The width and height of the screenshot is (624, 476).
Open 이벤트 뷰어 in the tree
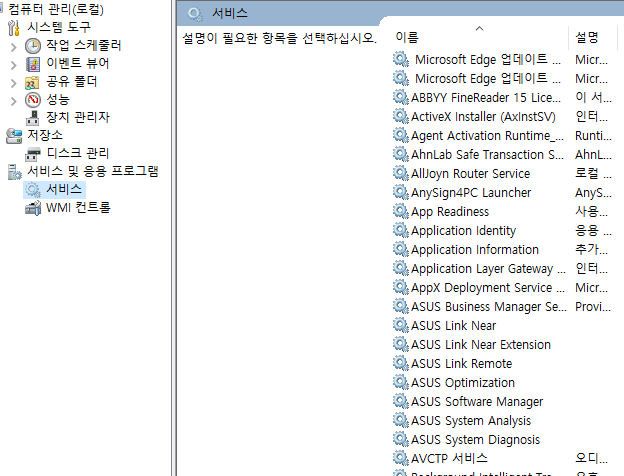pos(78,63)
